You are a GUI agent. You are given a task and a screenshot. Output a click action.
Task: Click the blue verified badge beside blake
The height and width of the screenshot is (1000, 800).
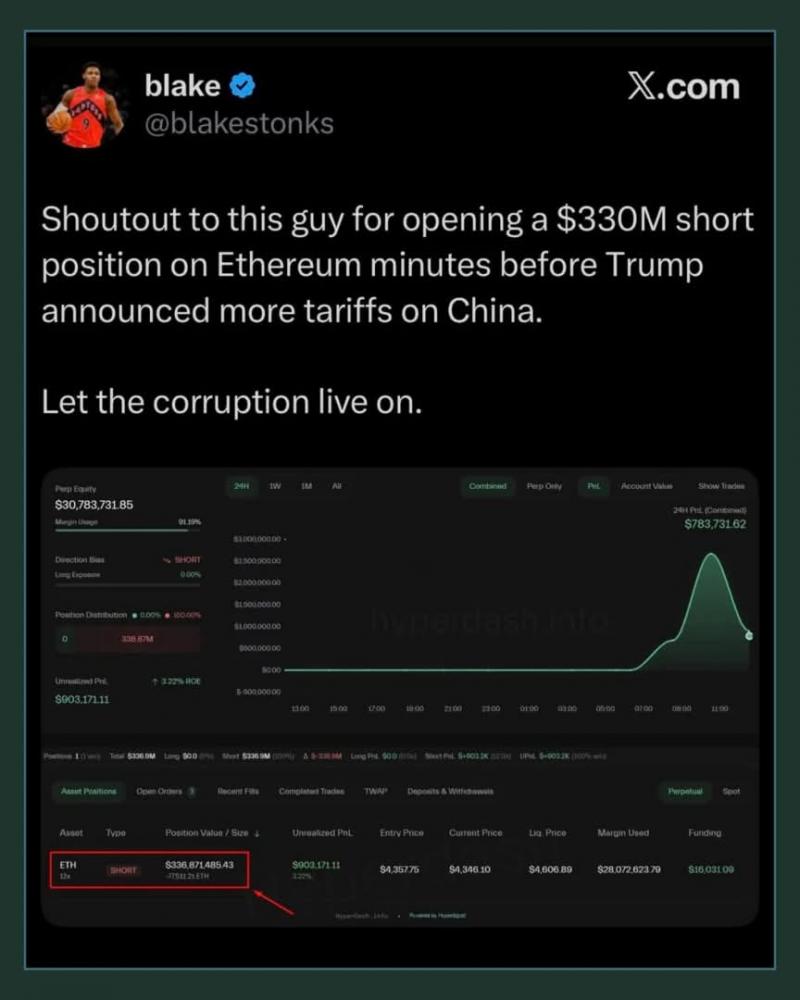point(243,87)
